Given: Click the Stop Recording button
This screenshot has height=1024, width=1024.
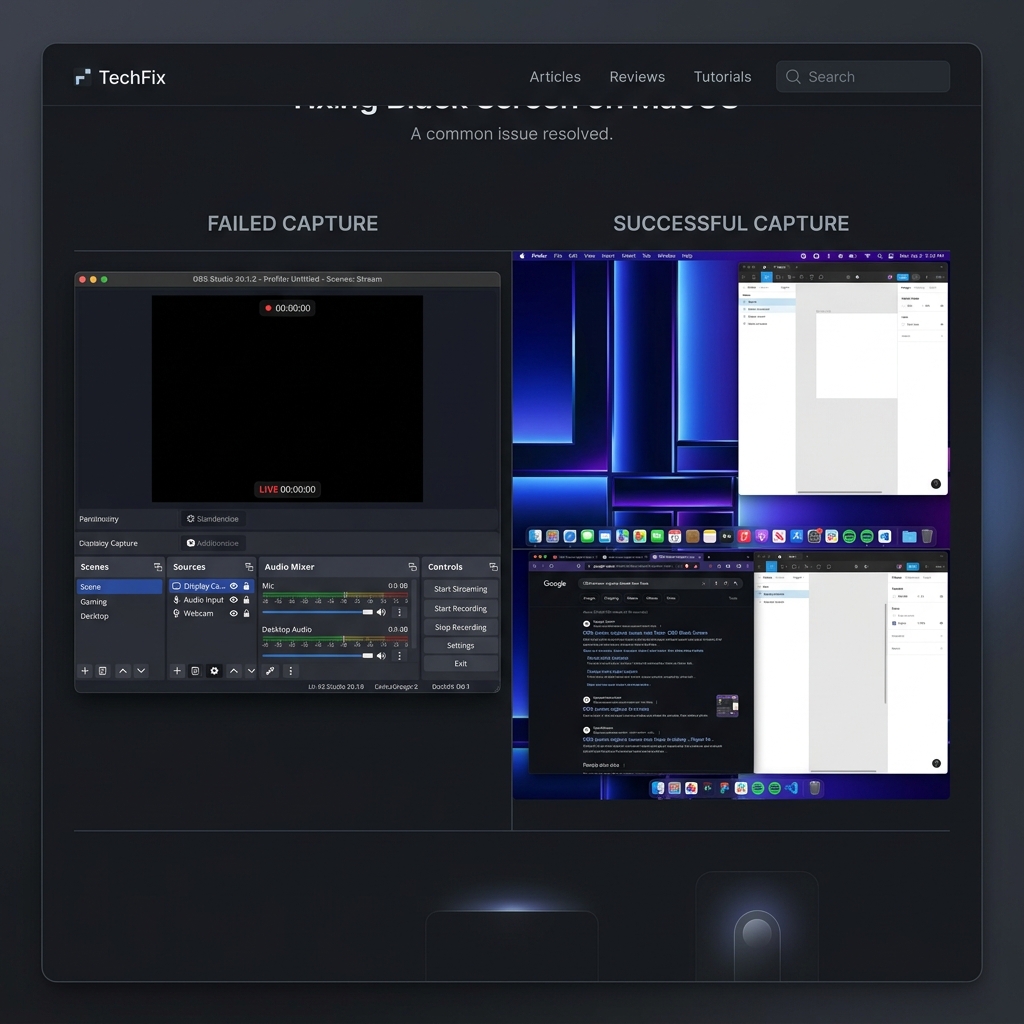Looking at the screenshot, I should (x=460, y=627).
